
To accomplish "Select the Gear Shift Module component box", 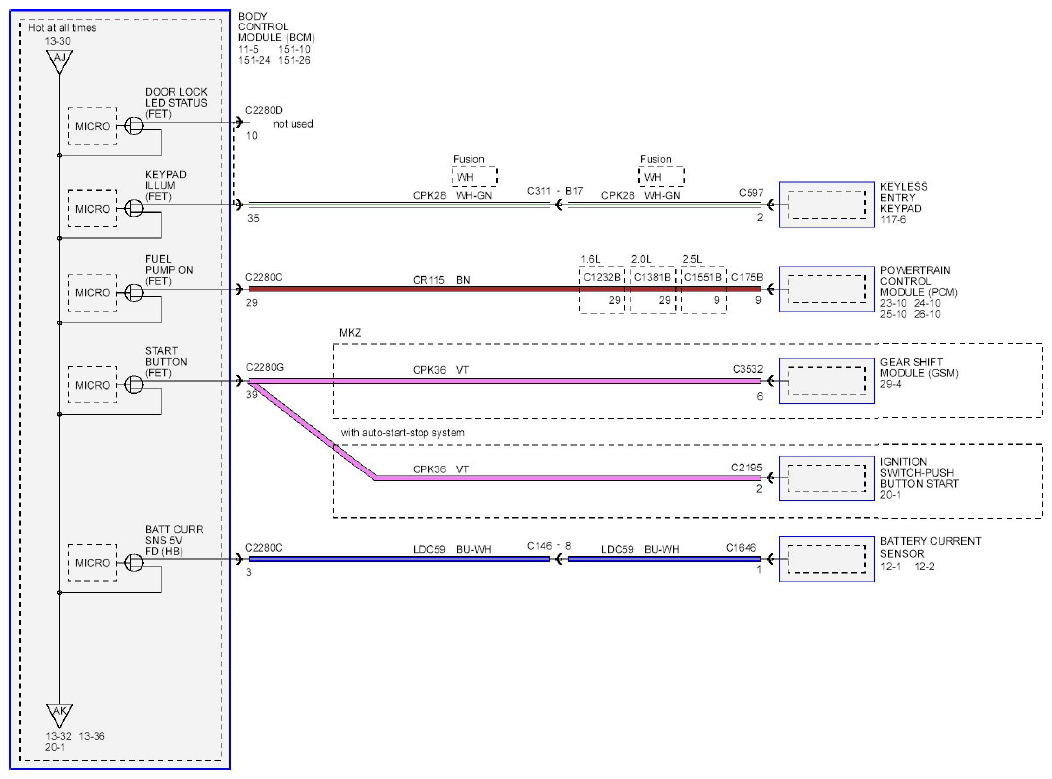I will tap(827, 381).
